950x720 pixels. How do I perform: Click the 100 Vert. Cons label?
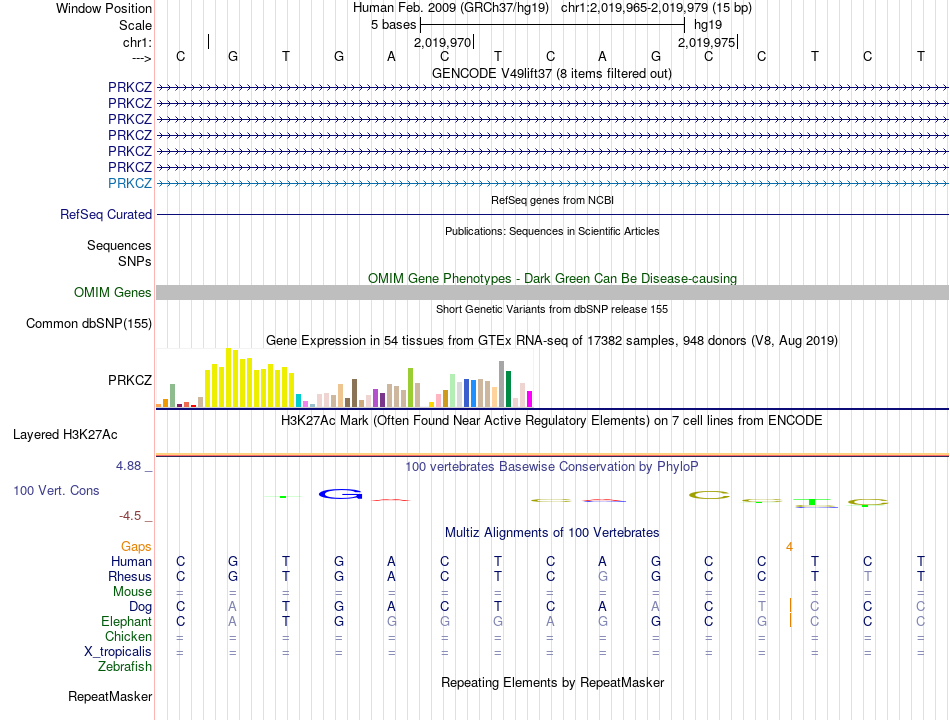click(x=56, y=491)
